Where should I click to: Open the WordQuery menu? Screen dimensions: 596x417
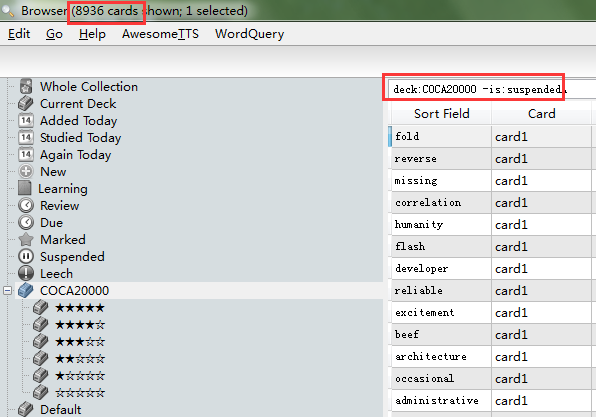tap(249, 34)
